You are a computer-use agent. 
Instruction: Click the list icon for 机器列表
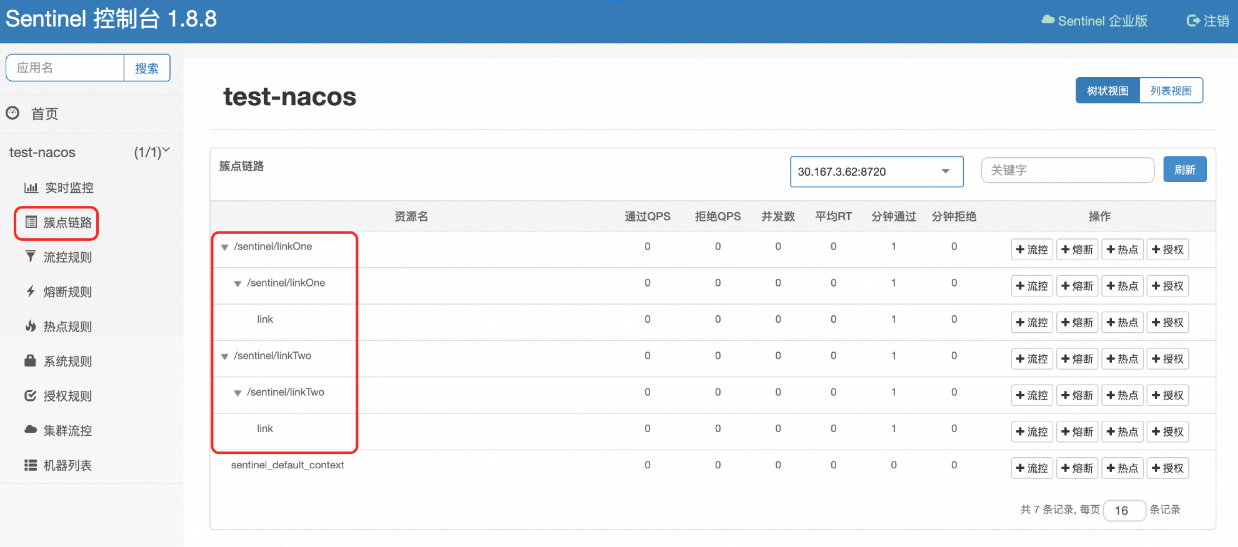click(x=31, y=465)
